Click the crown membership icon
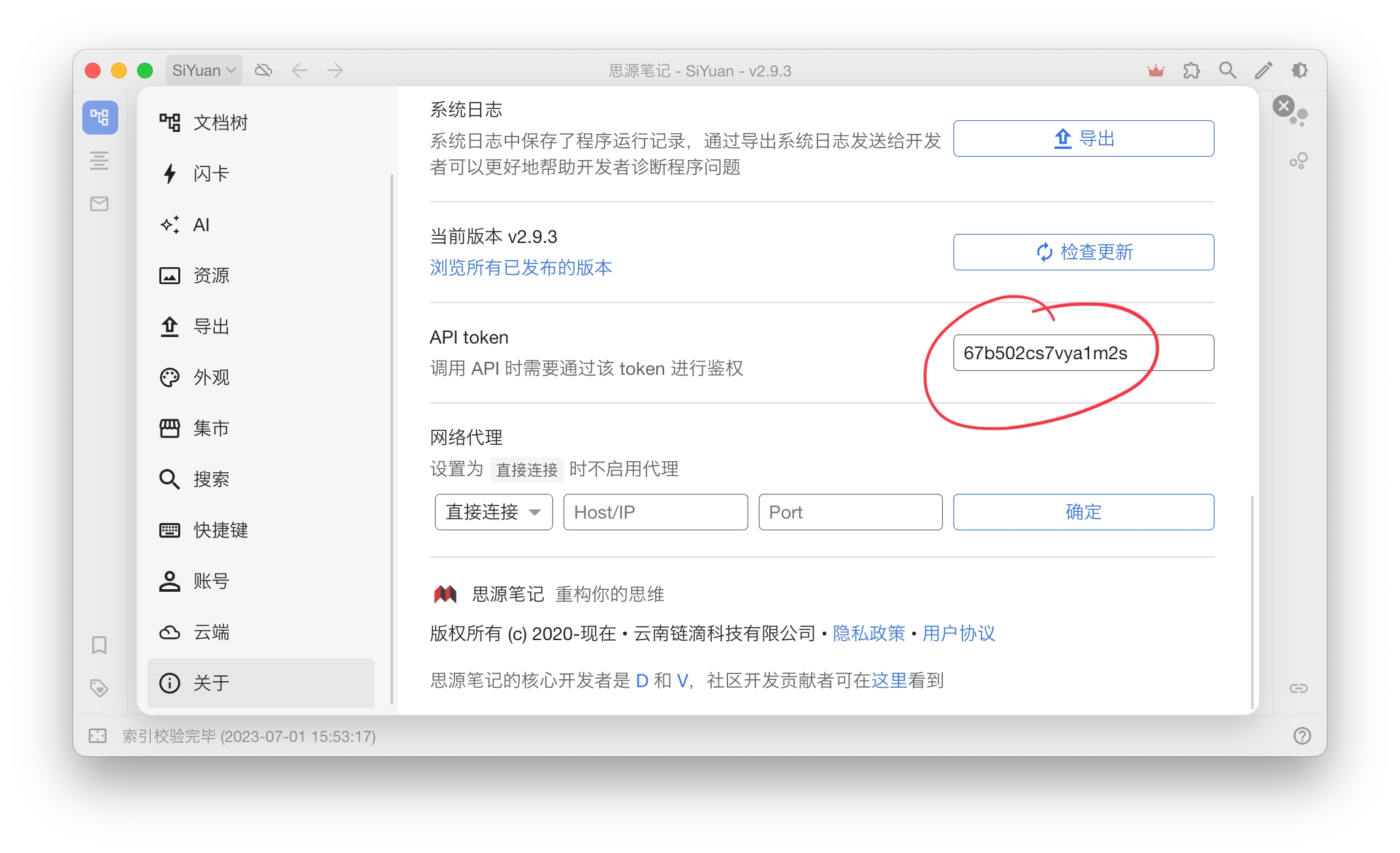This screenshot has height=853, width=1400. pyautogui.click(x=1156, y=71)
